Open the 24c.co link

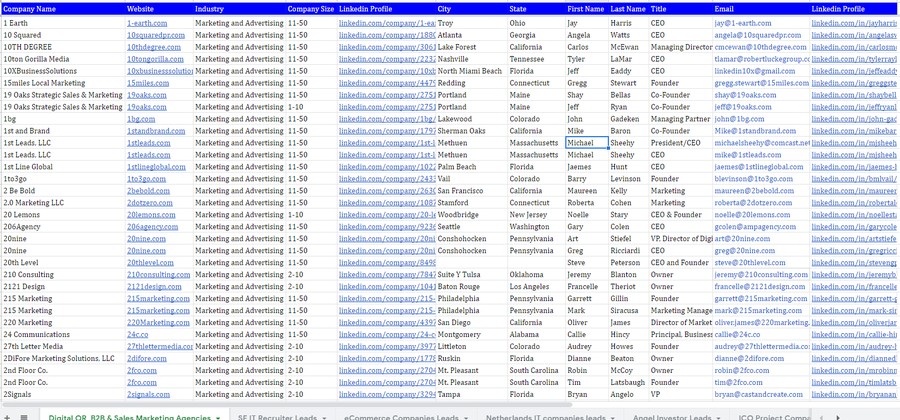pos(138,335)
